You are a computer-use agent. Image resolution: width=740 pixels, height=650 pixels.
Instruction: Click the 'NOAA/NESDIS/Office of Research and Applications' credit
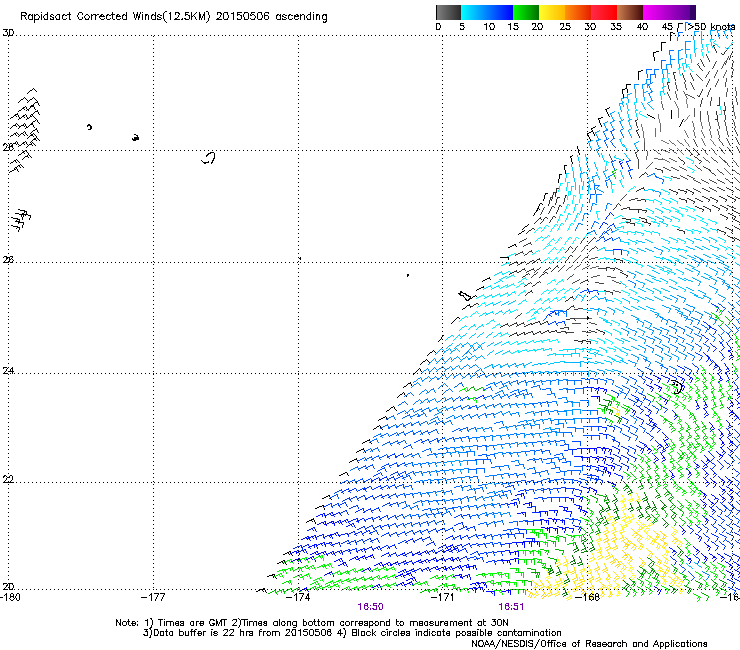(x=589, y=644)
